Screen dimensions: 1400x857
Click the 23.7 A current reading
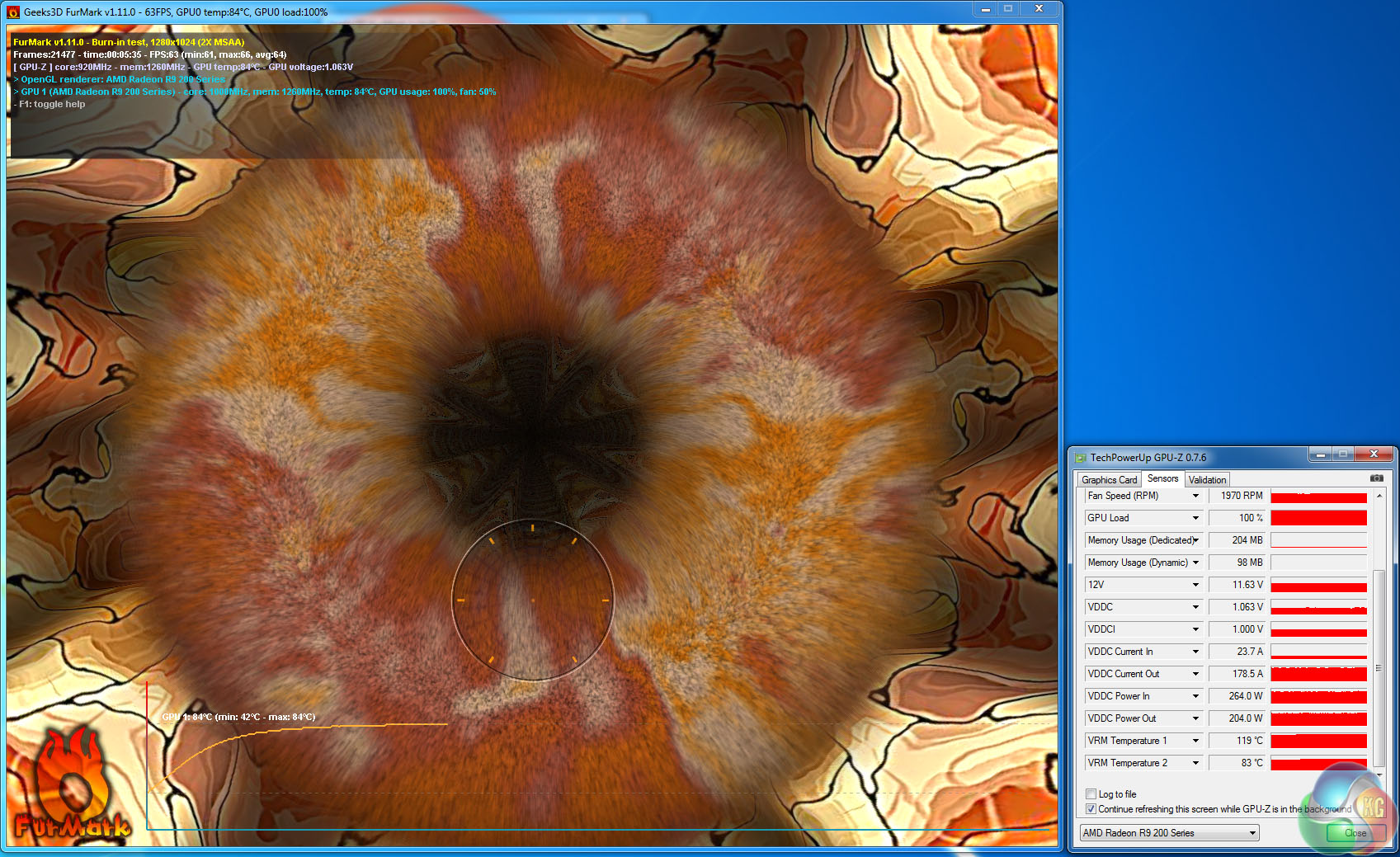tap(1237, 652)
